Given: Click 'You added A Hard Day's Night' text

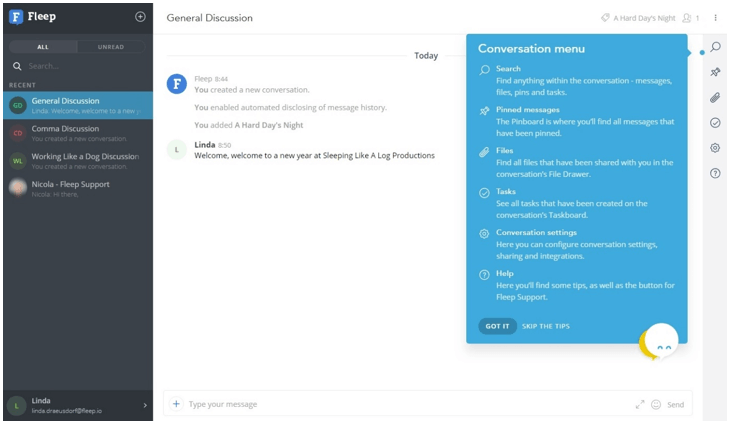Looking at the screenshot, I should coord(249,125).
